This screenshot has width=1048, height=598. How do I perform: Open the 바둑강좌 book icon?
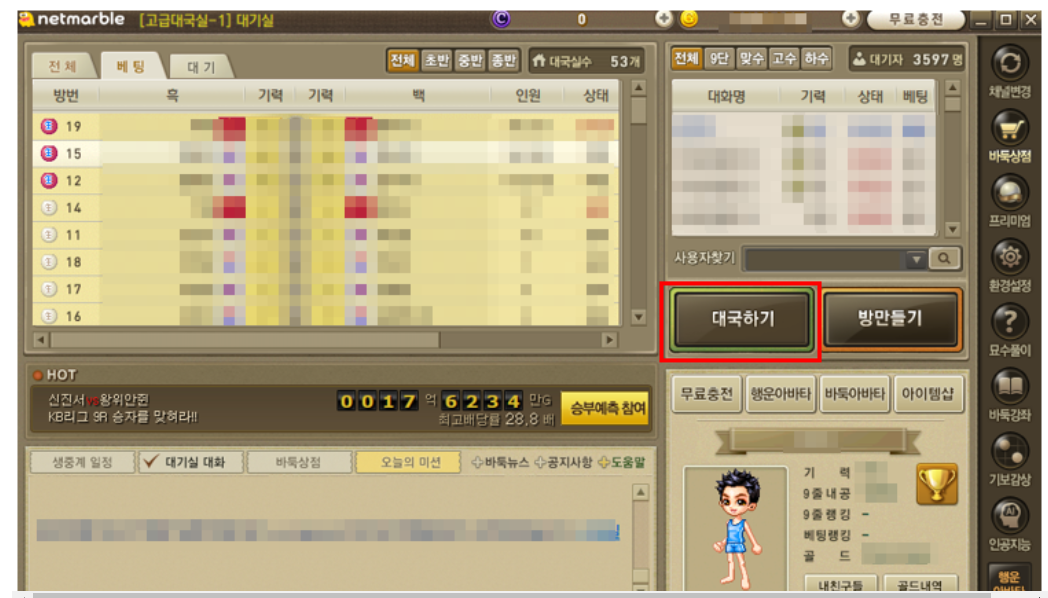point(1009,387)
